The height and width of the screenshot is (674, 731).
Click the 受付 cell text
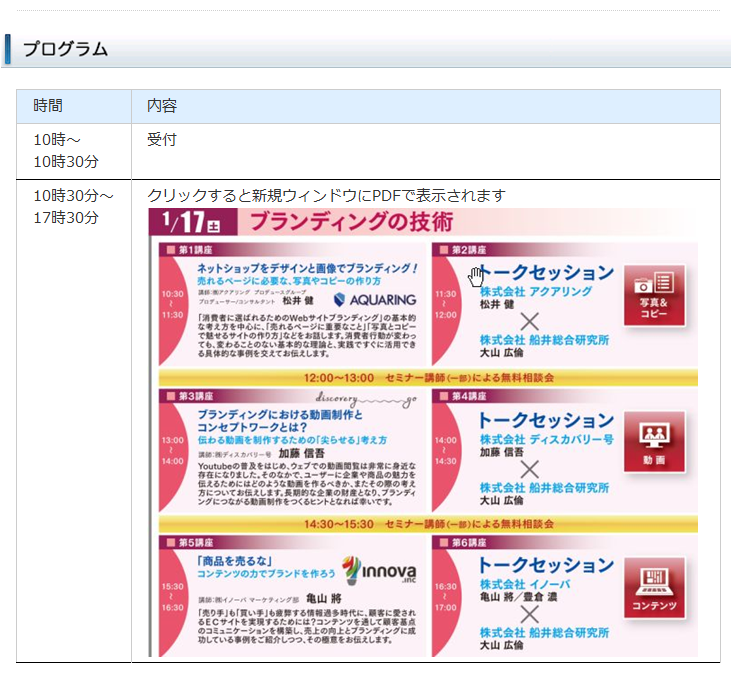point(162,139)
